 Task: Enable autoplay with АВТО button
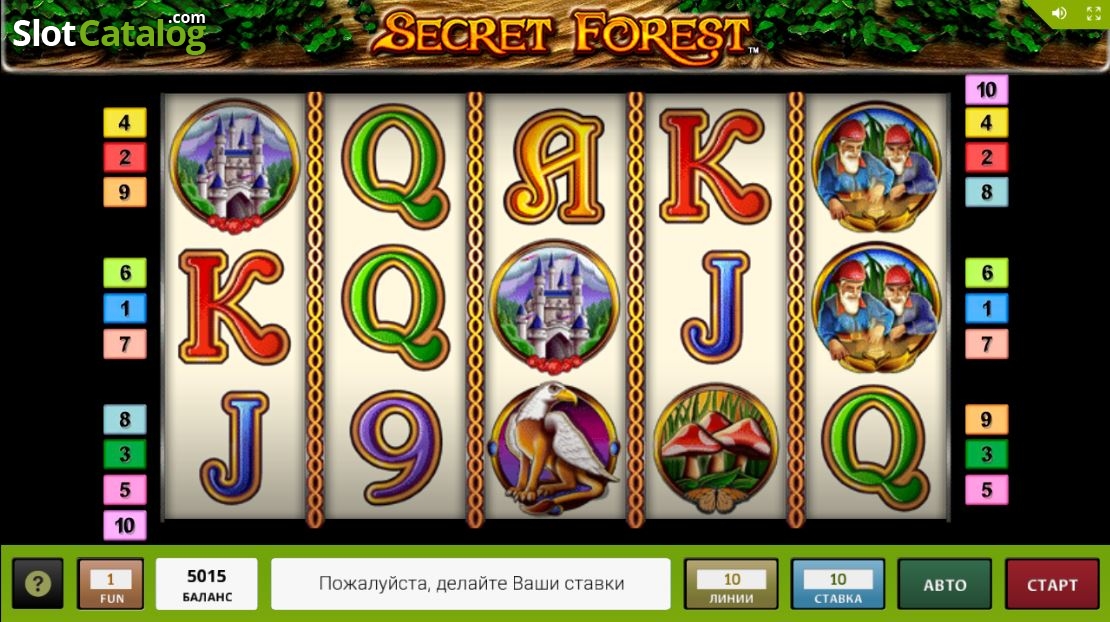pos(944,584)
